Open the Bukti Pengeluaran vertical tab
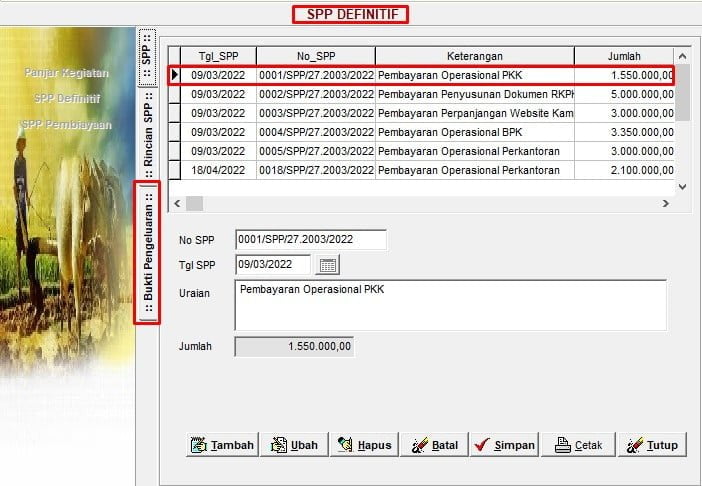The width and height of the screenshot is (702, 486). 148,252
